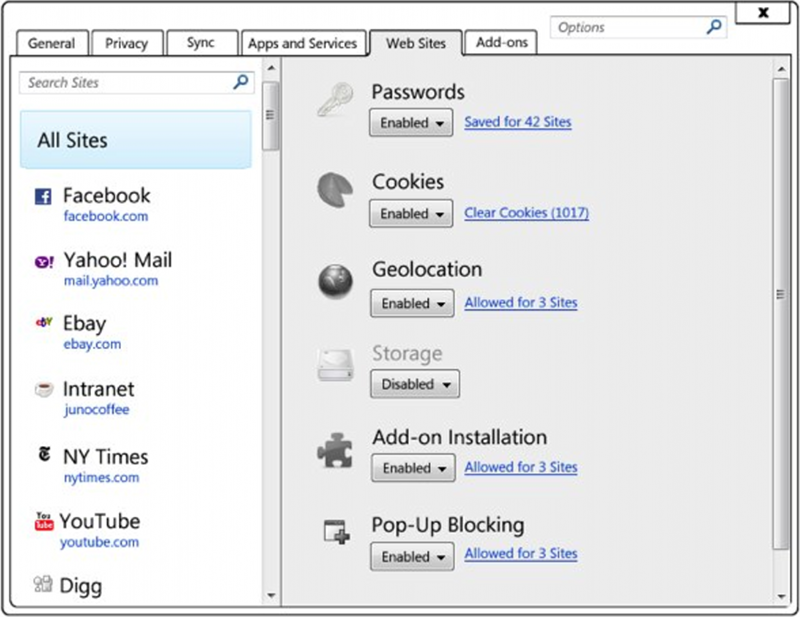
Task: Click the facebook.com address text
Action: click(106, 216)
